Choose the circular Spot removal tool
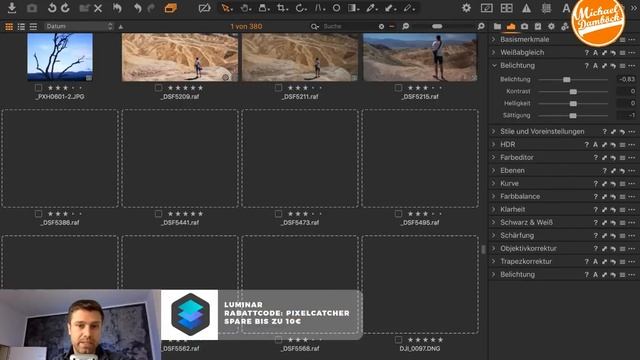The image size is (640, 360). pyautogui.click(x=336, y=8)
